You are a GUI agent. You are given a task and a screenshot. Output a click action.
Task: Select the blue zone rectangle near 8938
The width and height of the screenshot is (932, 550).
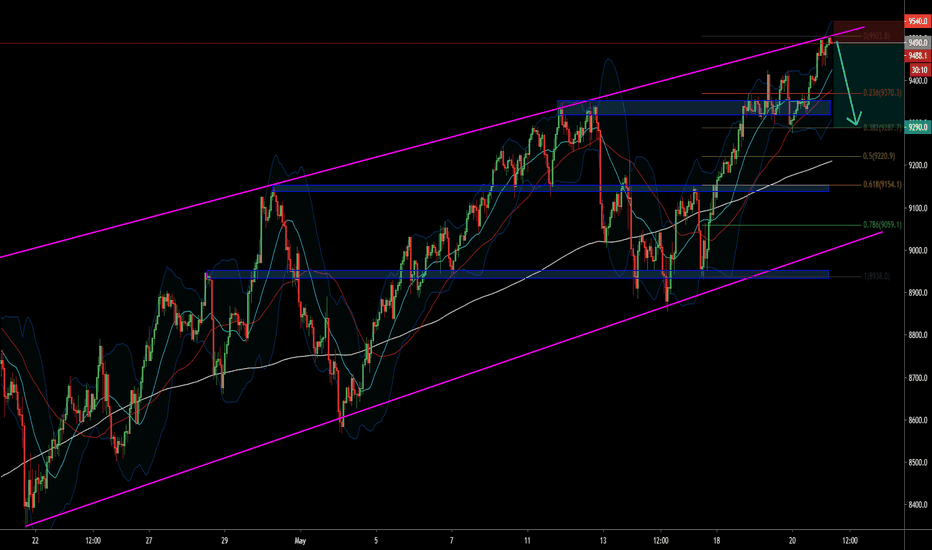coord(517,274)
